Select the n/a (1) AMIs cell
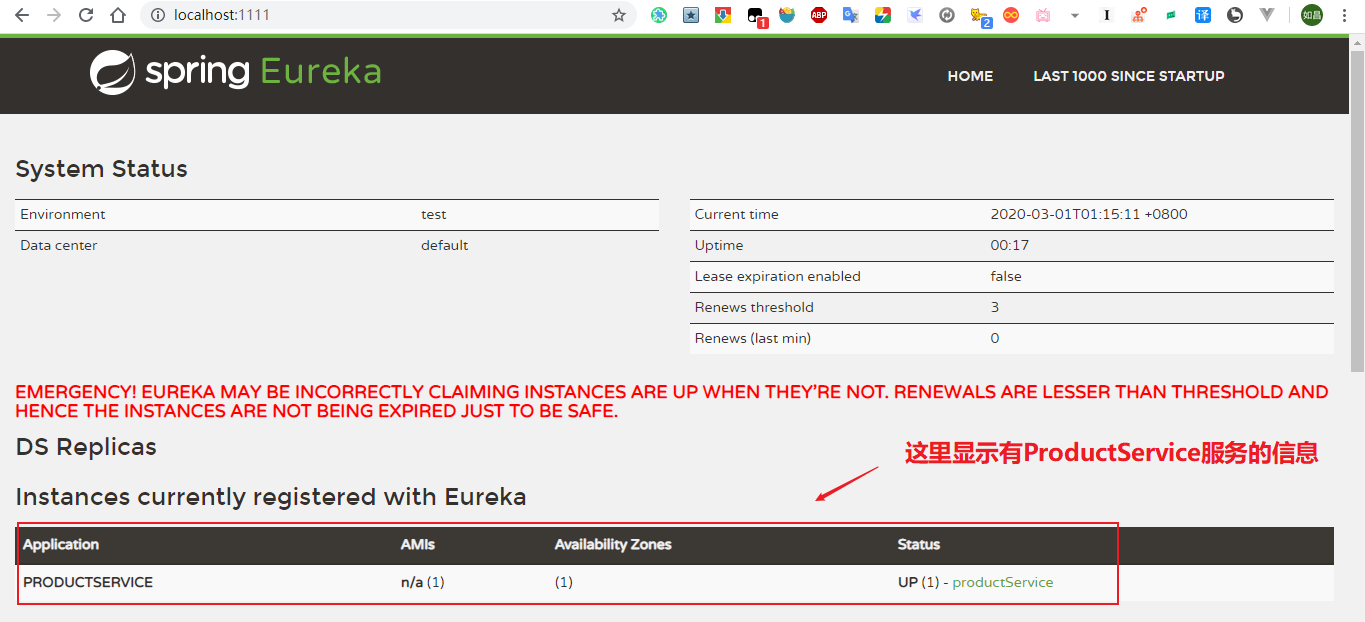The image size is (1365, 622). (x=423, y=582)
